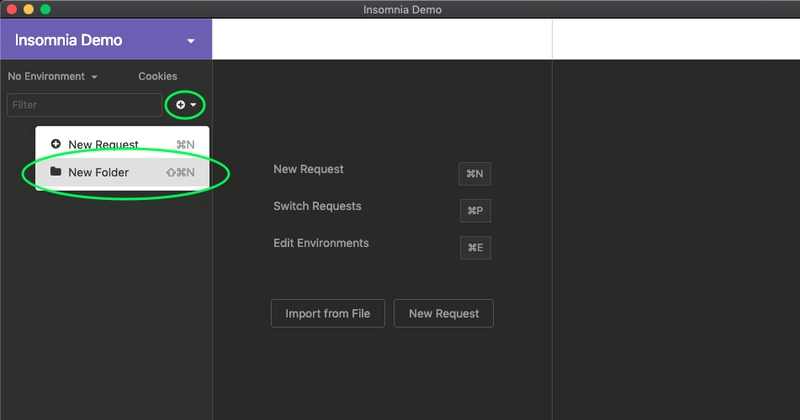The image size is (800, 420).
Task: Click the folder icon beside New Folder
Action: (x=56, y=171)
